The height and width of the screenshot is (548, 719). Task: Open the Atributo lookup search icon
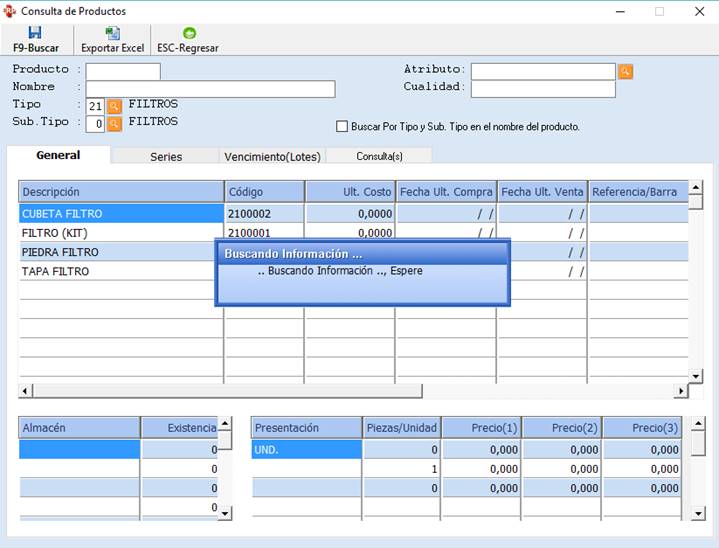pos(625,71)
